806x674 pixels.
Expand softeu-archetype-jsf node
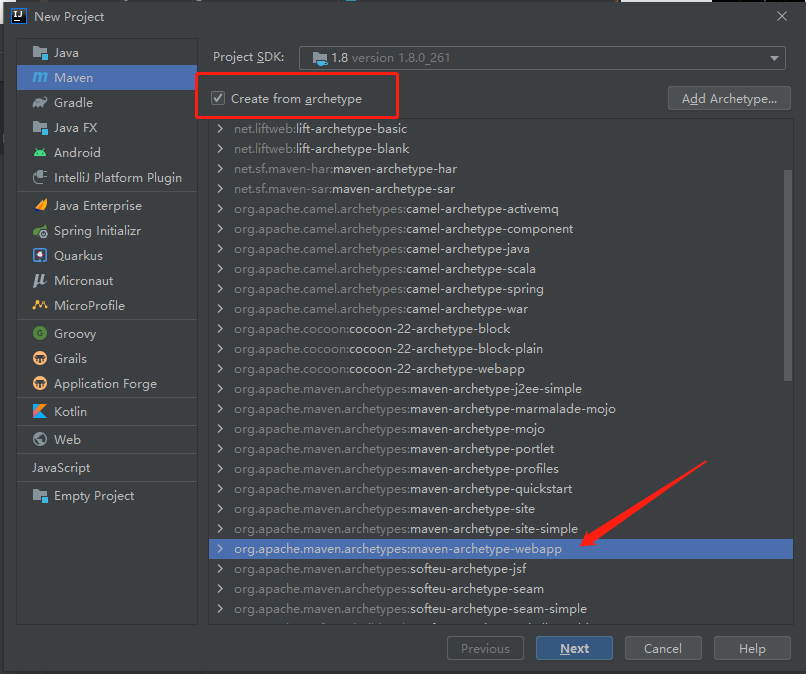220,569
